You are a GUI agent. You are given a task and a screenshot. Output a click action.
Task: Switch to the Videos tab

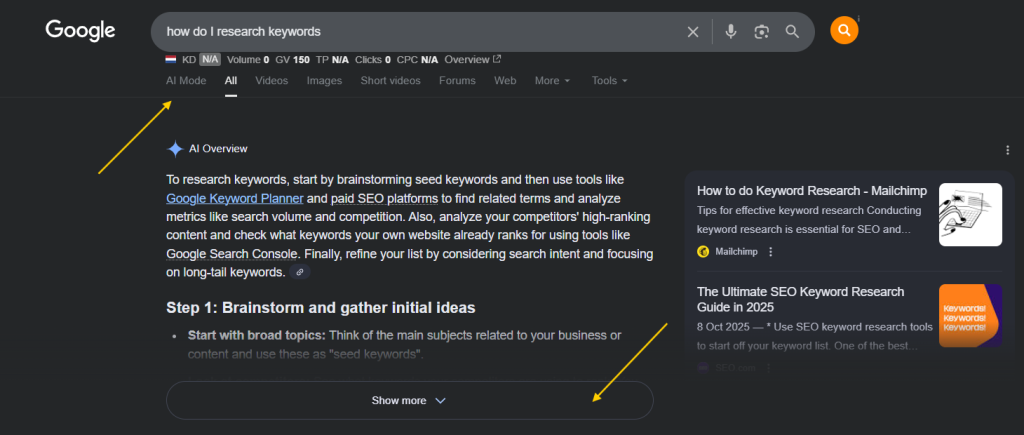271,80
